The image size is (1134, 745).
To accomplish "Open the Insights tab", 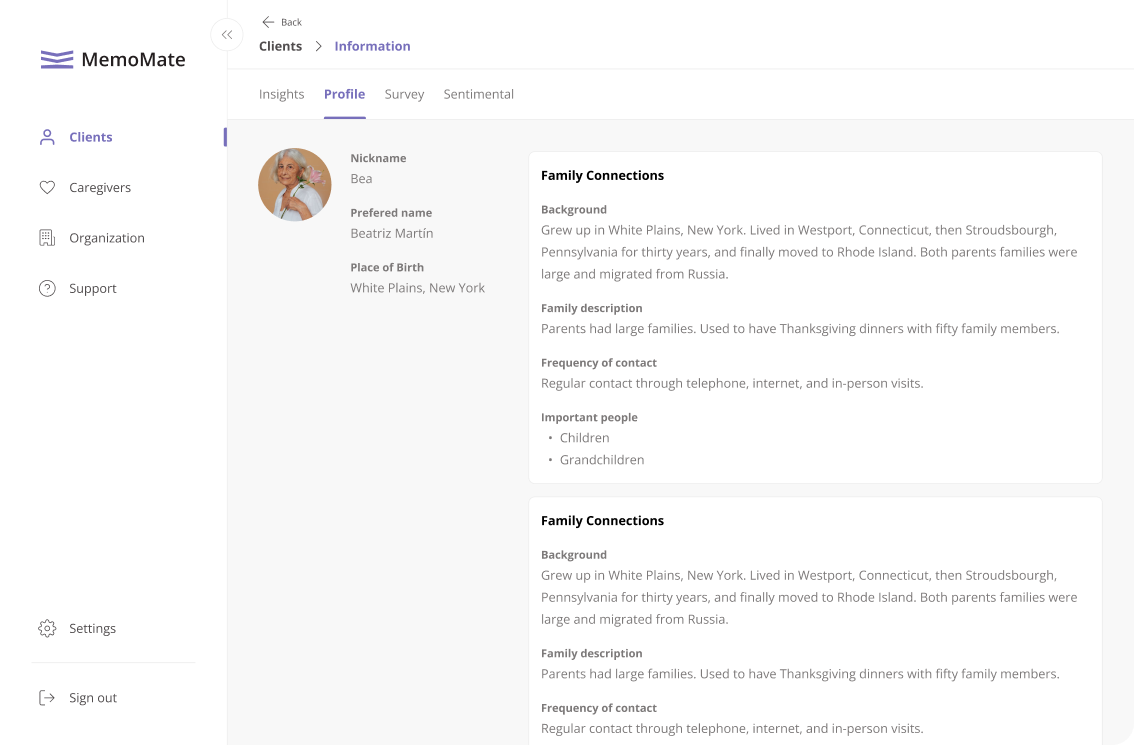I will (281, 94).
